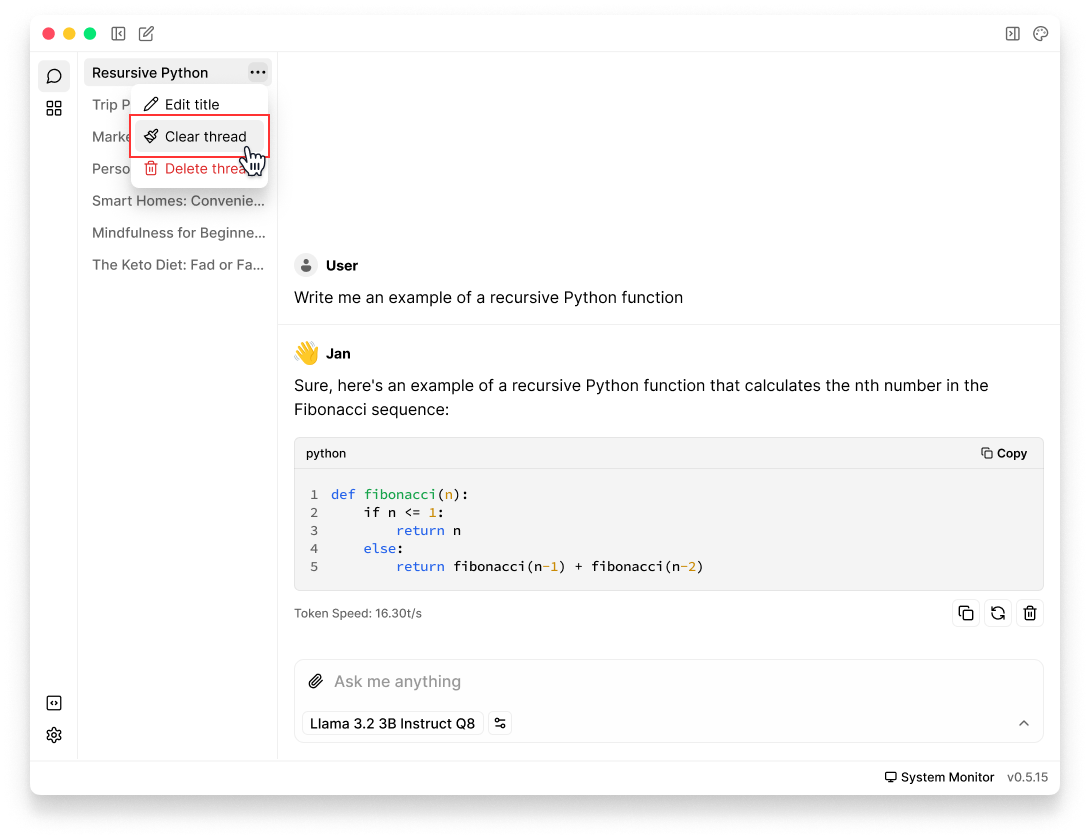Open the theme palette icon
This screenshot has width=1090, height=840.
1040,33
